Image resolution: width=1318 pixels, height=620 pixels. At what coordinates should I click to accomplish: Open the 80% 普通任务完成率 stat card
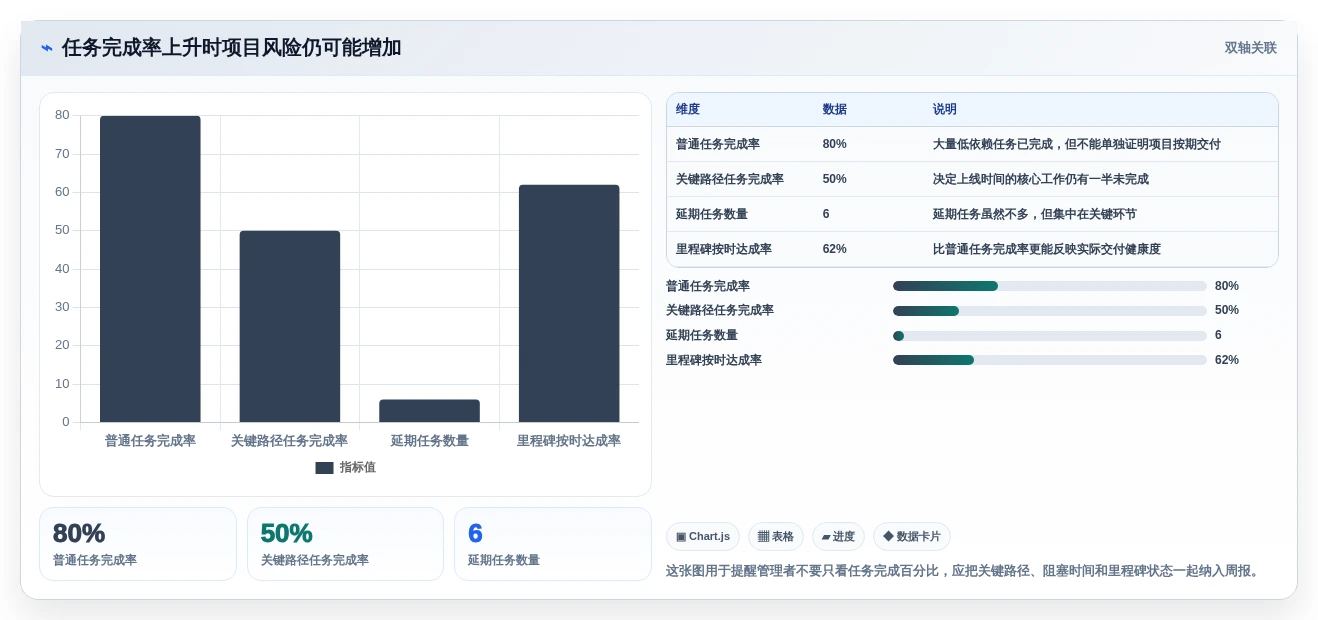pos(138,544)
